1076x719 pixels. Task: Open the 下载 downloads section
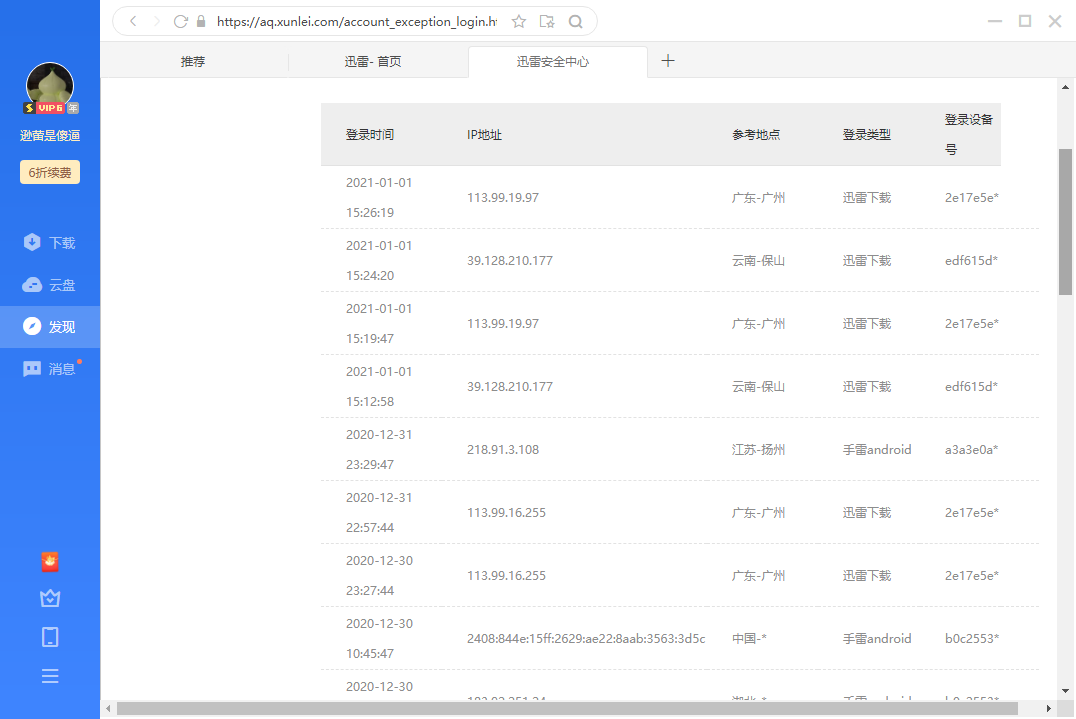click(50, 242)
